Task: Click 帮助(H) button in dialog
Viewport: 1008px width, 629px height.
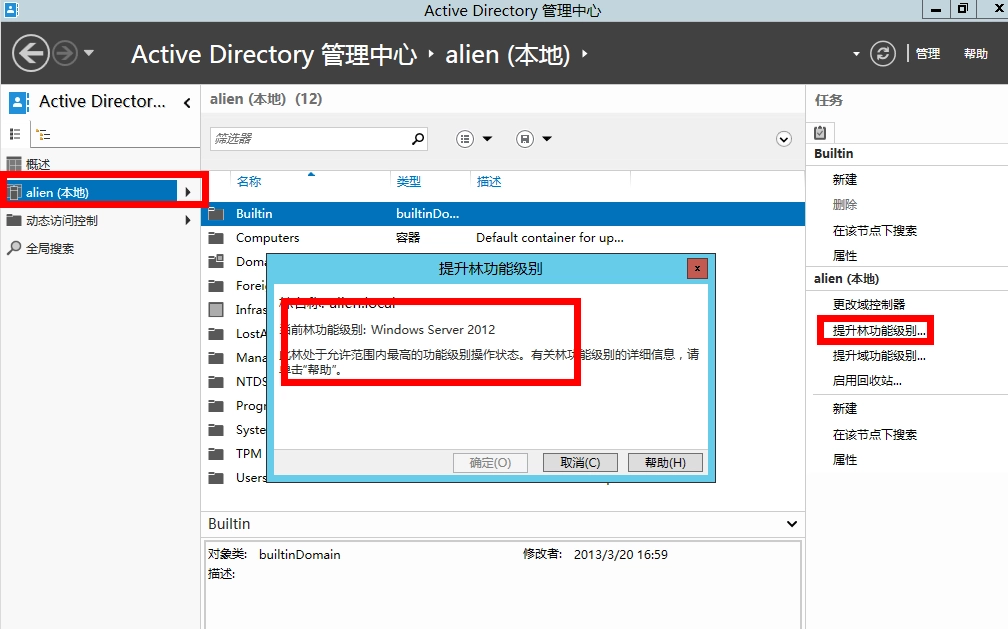Action: pos(665,463)
